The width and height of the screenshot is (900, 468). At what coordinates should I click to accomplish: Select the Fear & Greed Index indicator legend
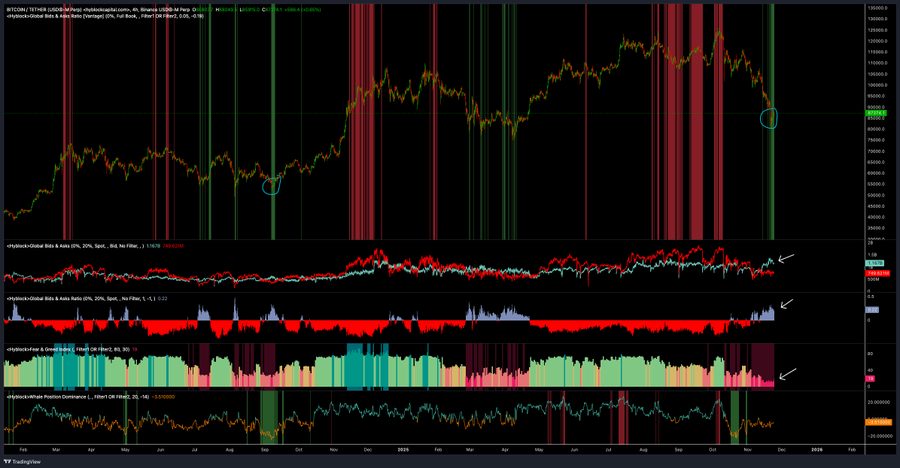68,349
